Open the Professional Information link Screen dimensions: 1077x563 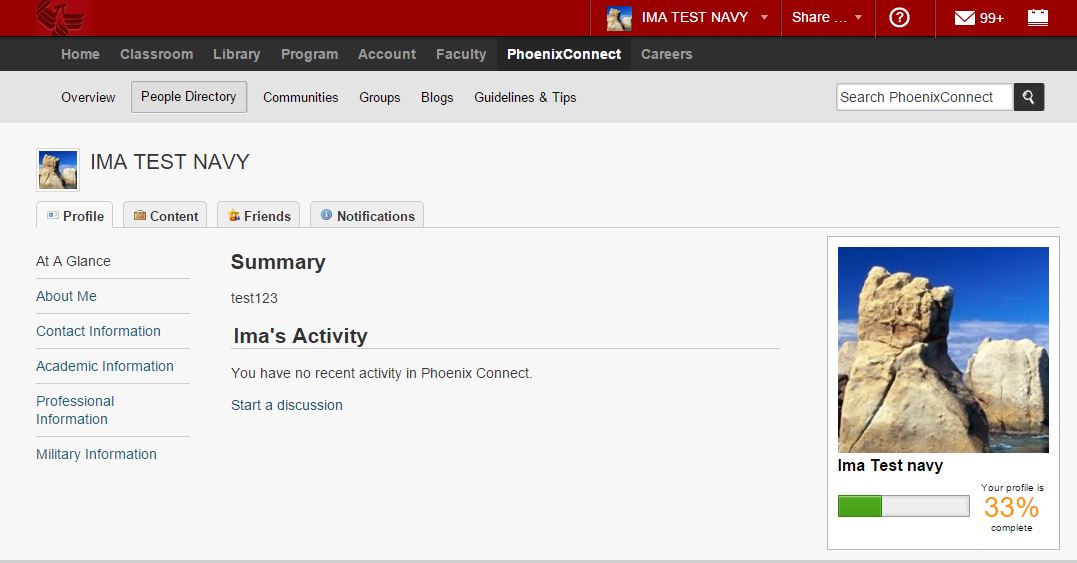point(75,410)
